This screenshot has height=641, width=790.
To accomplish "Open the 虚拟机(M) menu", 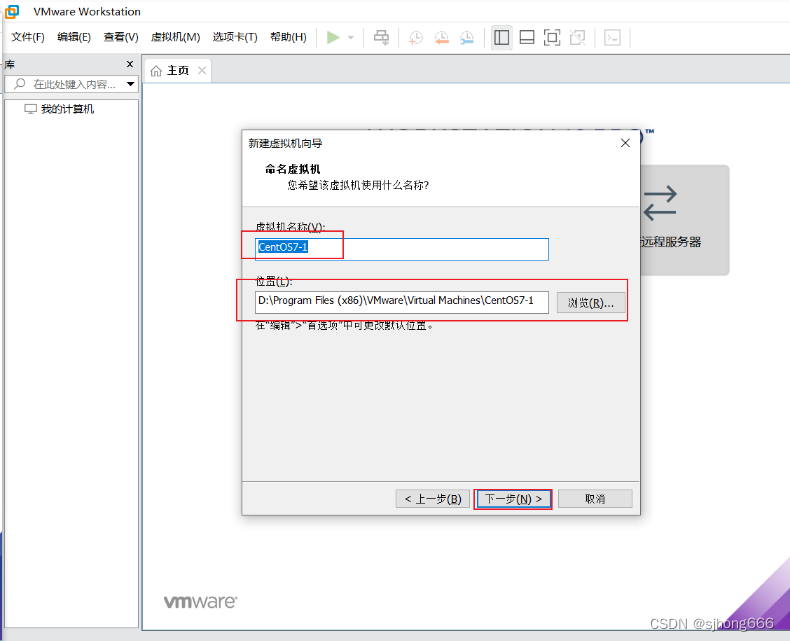I will [x=175, y=37].
